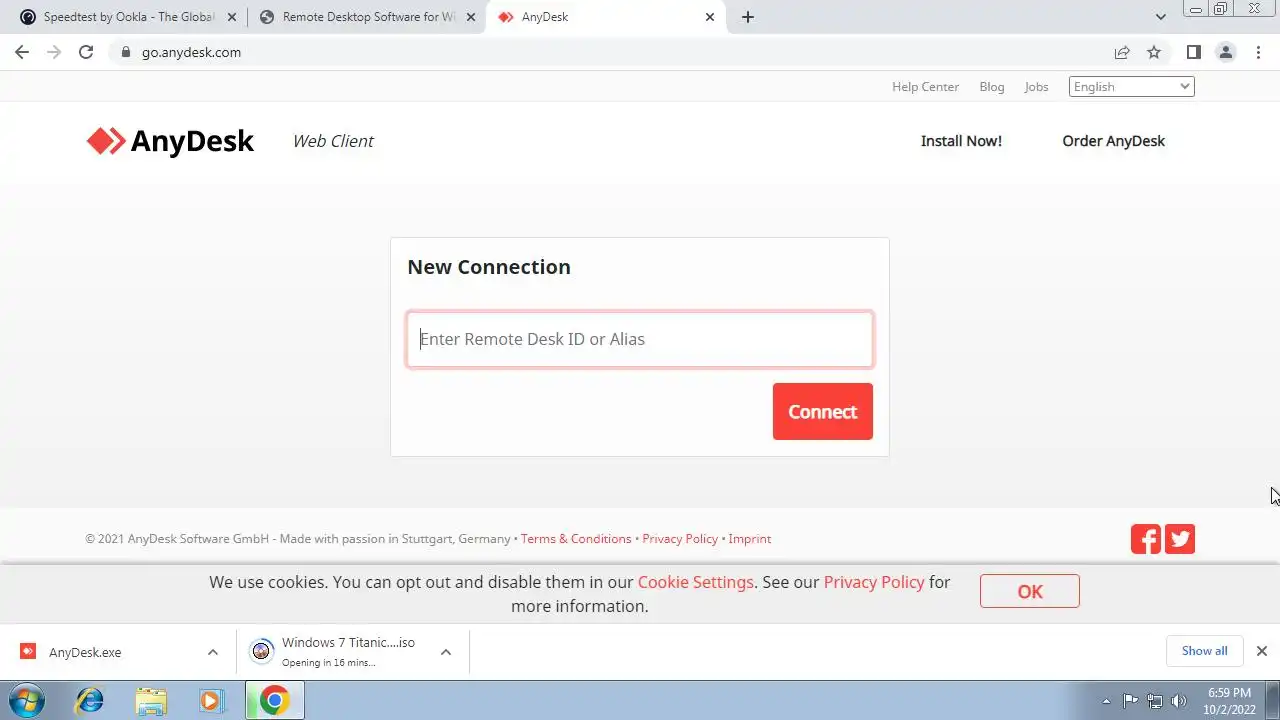Close the Remote Desktop Software tab
The image size is (1280, 720).
[x=471, y=17]
